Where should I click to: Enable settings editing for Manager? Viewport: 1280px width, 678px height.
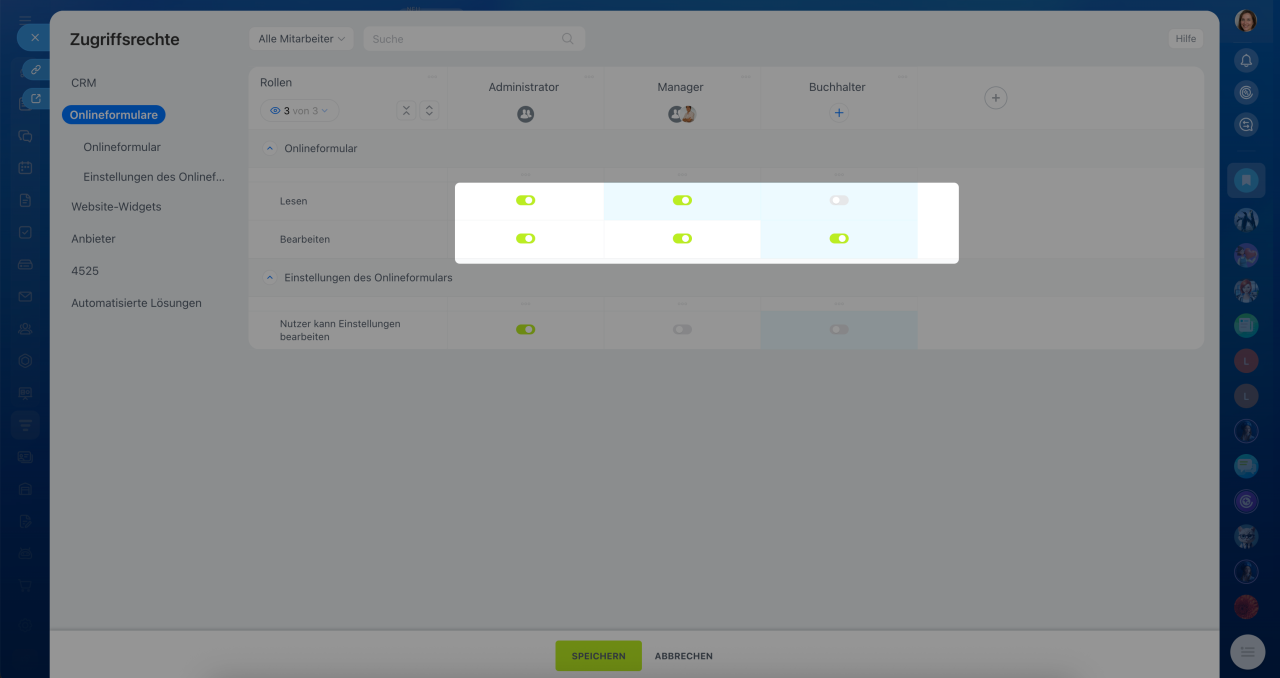coord(682,329)
